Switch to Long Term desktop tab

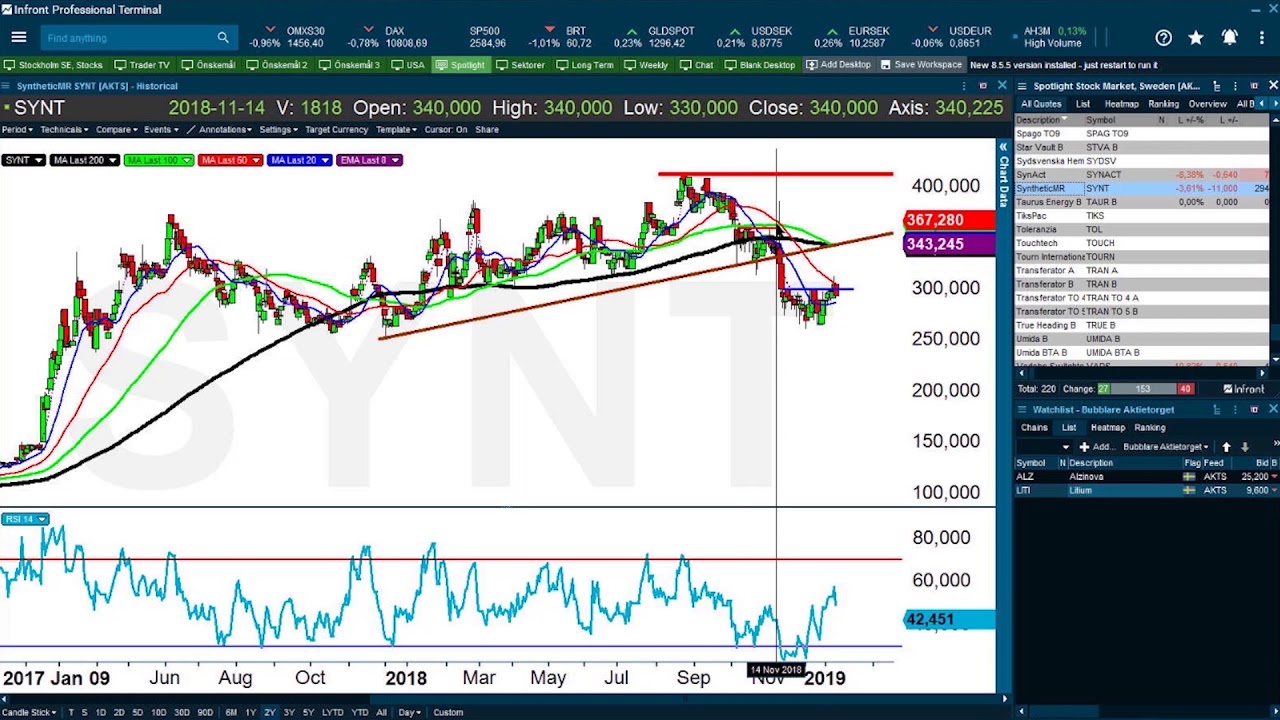pyautogui.click(x=585, y=65)
